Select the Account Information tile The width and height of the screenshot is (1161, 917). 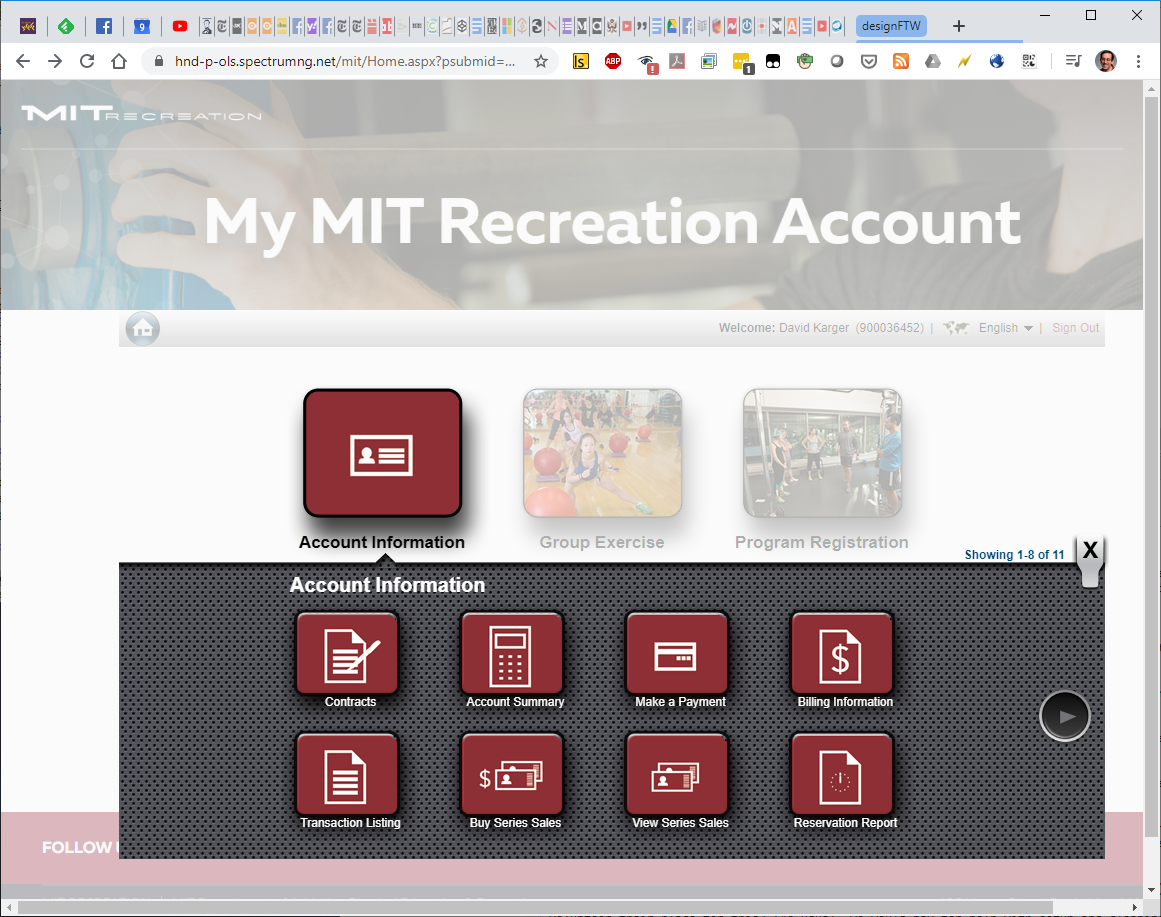tap(382, 453)
